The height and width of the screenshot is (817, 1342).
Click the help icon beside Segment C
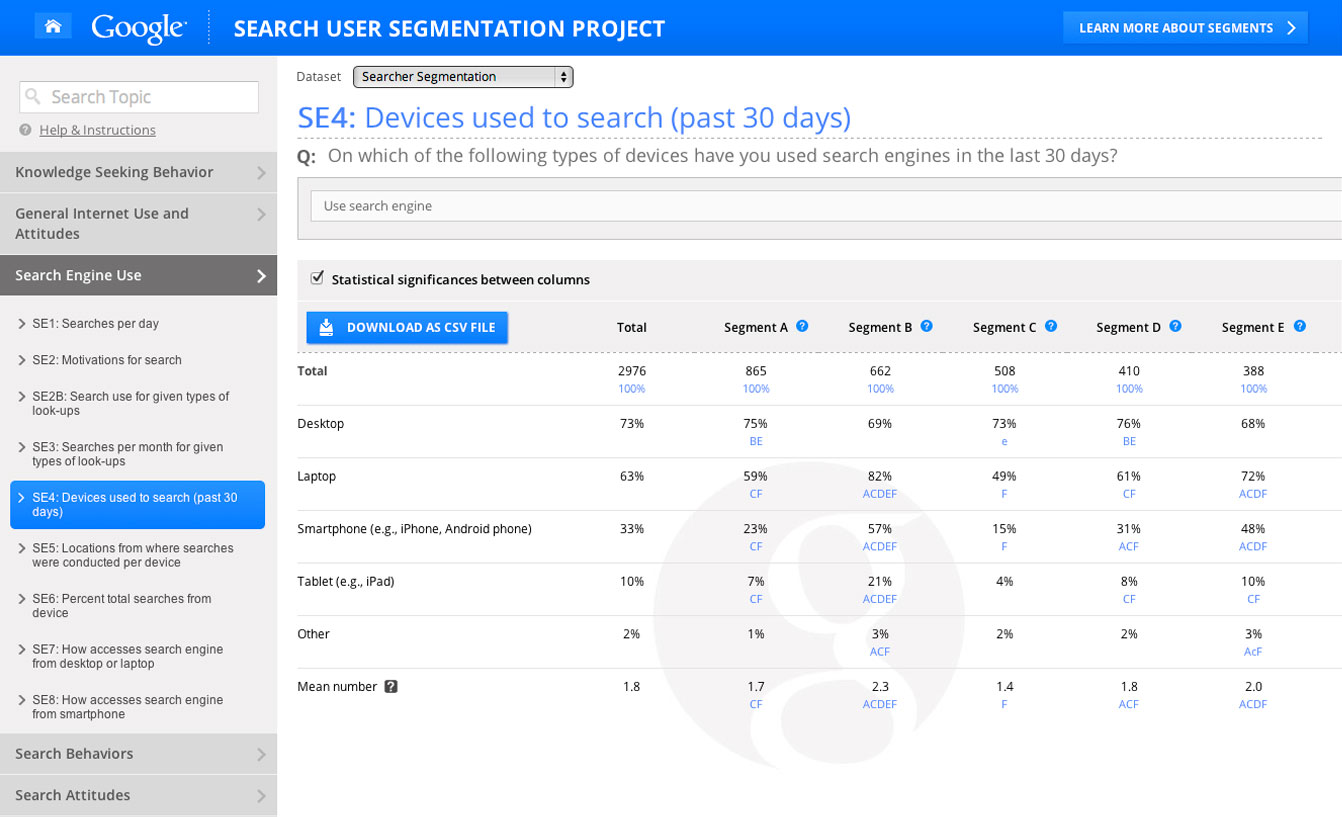pyautogui.click(x=1050, y=326)
